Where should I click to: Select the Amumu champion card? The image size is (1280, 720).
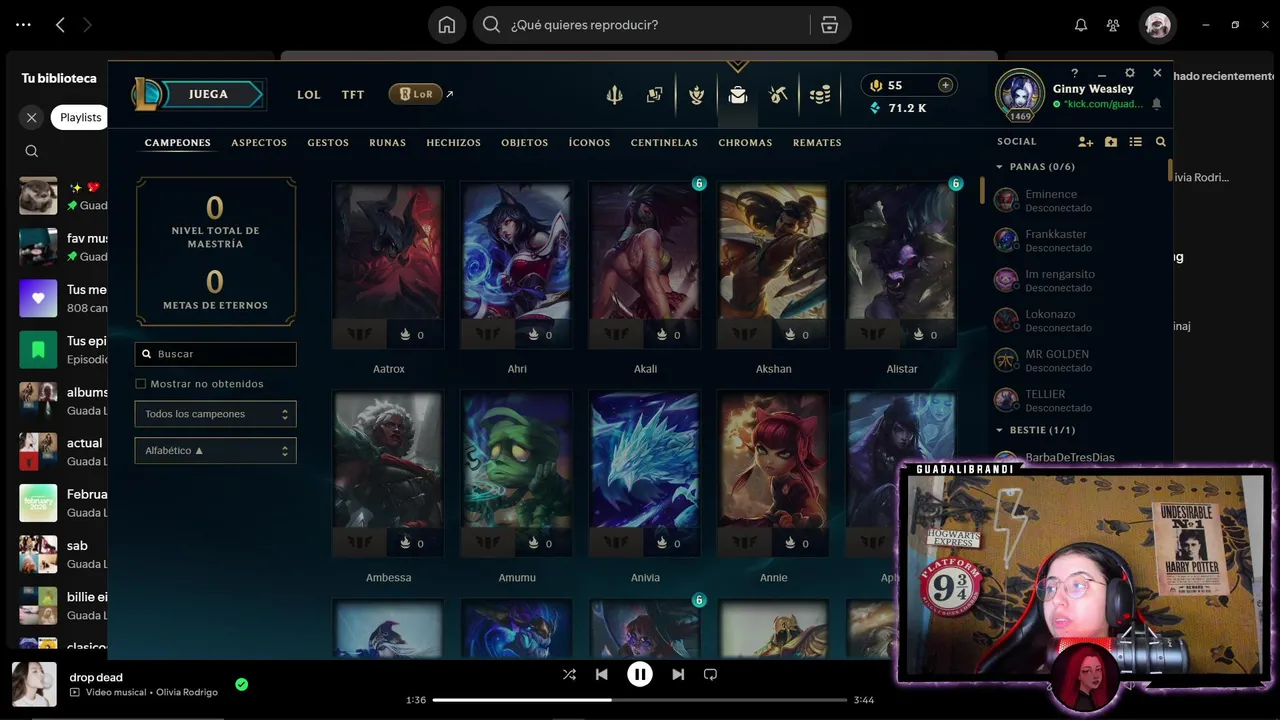tap(516, 474)
